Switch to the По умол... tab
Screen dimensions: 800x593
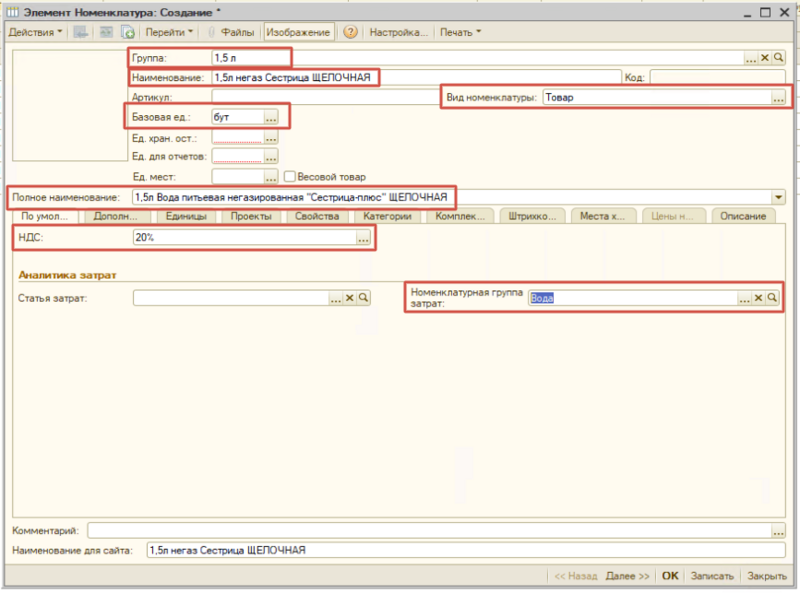click(x=44, y=216)
